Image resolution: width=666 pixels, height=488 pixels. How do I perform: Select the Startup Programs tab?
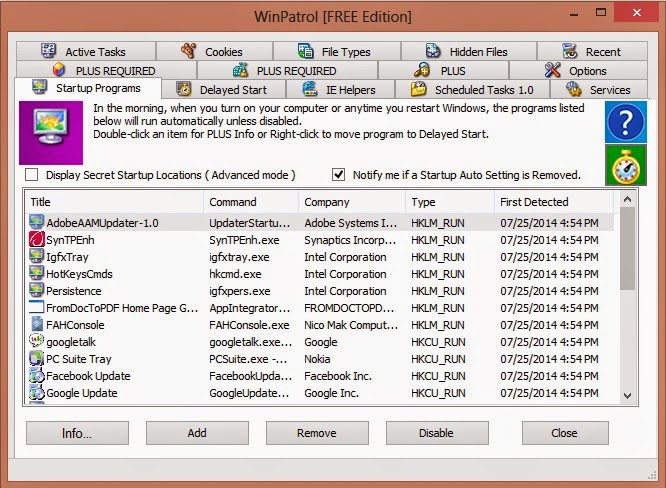tap(88, 88)
